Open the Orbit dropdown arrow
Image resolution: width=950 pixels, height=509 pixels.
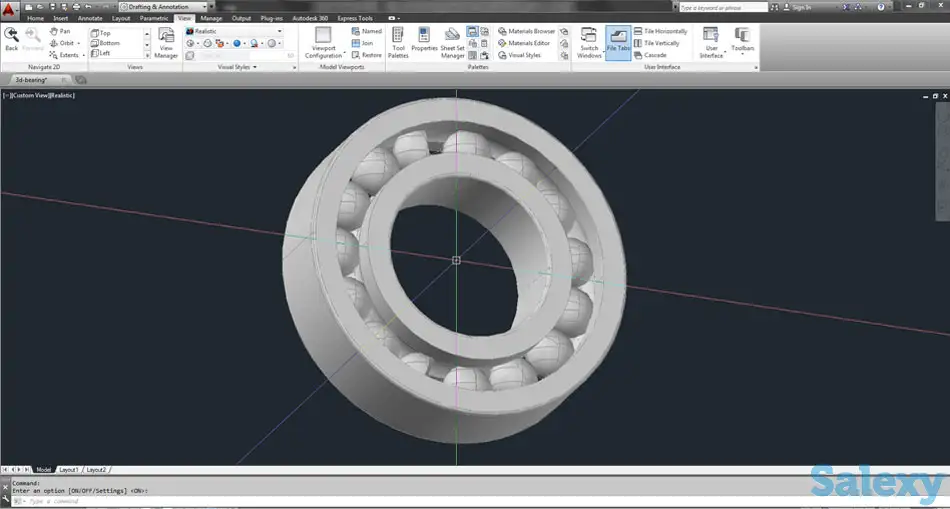78,43
